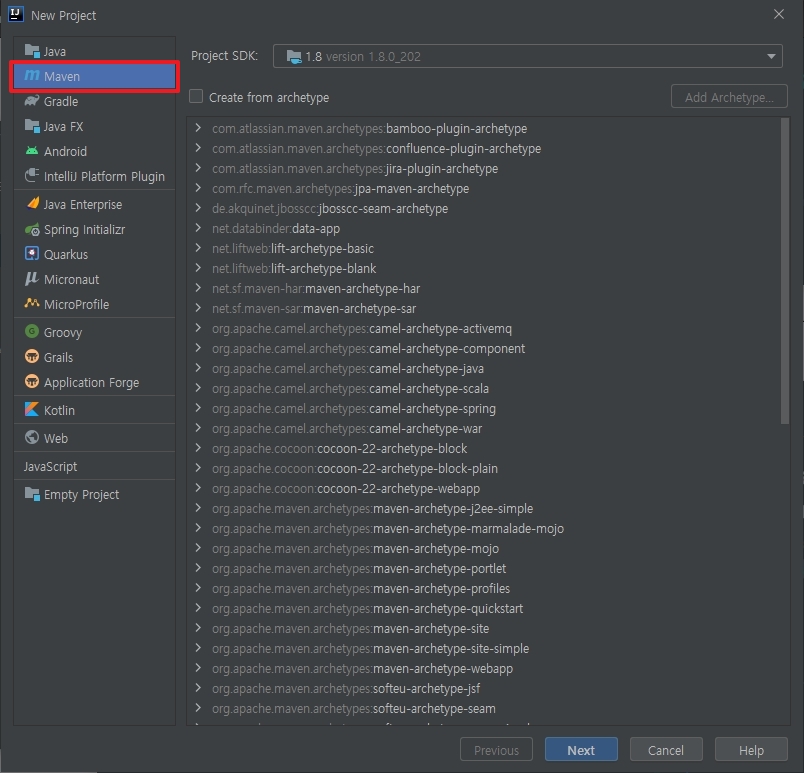Click the Maven 'm' icon
This screenshot has width=804, height=773.
click(x=32, y=76)
